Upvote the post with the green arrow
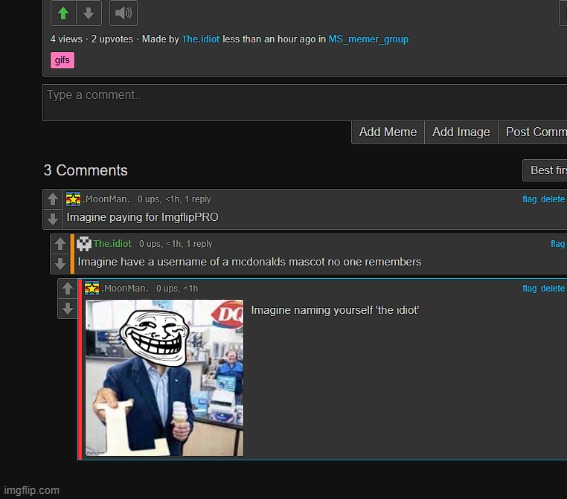 pos(63,13)
